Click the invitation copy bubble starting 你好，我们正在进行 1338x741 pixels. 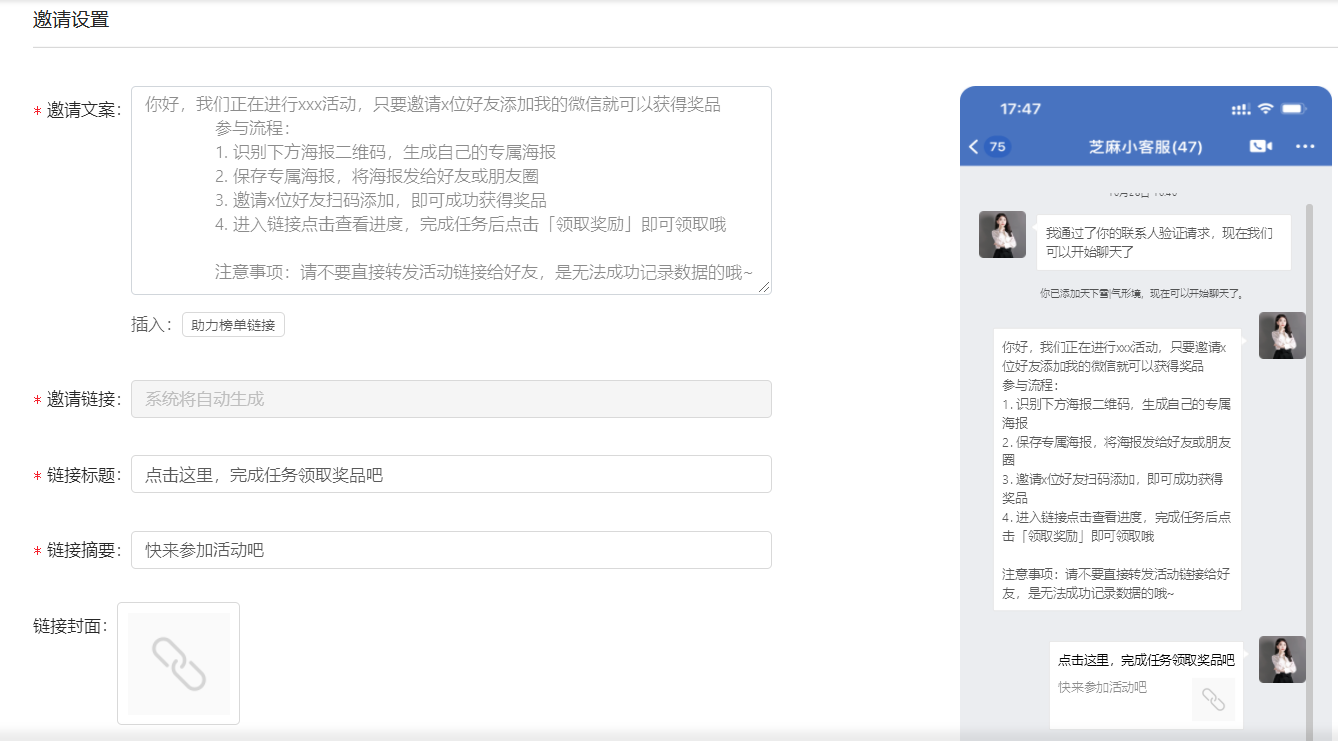tap(1117, 469)
